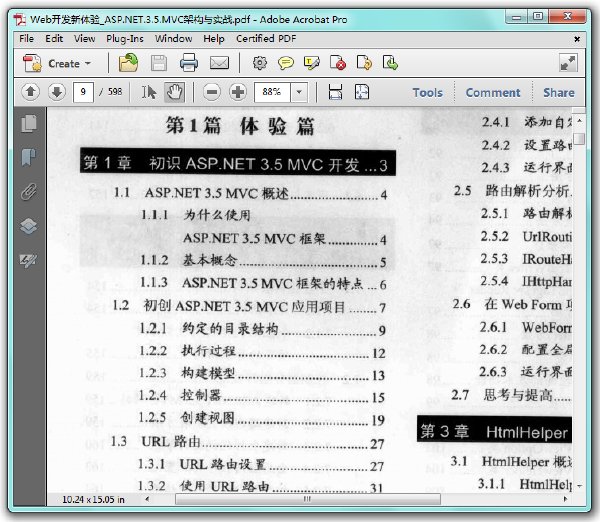Open the View menu
600x522 pixels.
tap(85, 39)
